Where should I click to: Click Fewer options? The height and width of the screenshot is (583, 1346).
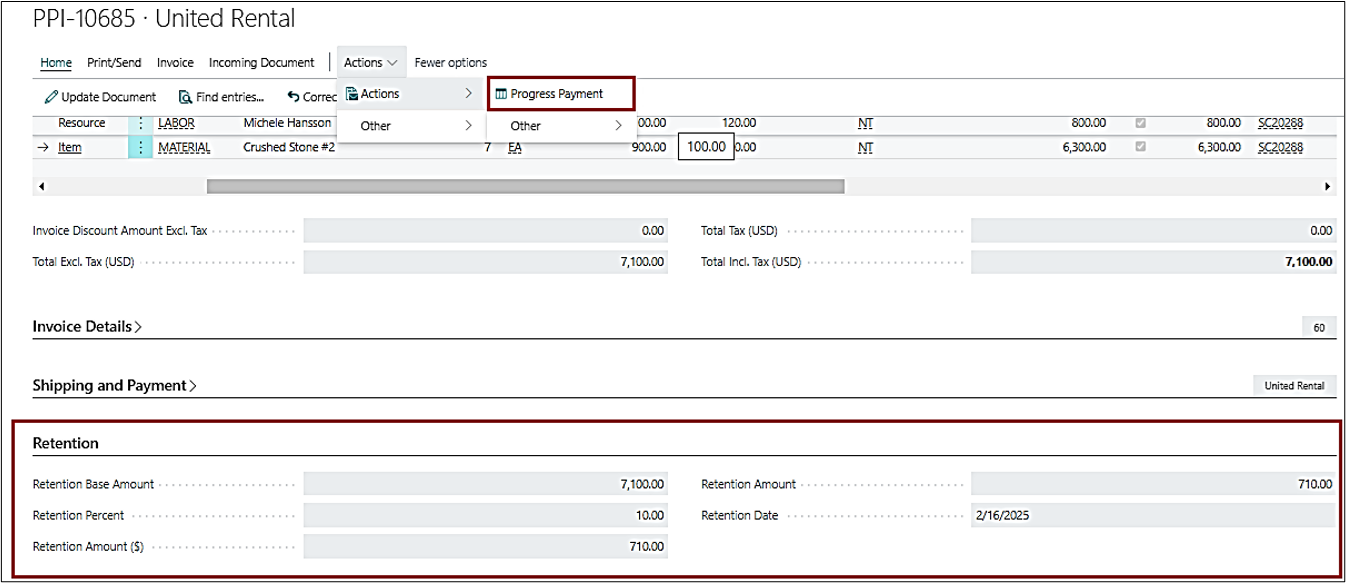point(450,62)
